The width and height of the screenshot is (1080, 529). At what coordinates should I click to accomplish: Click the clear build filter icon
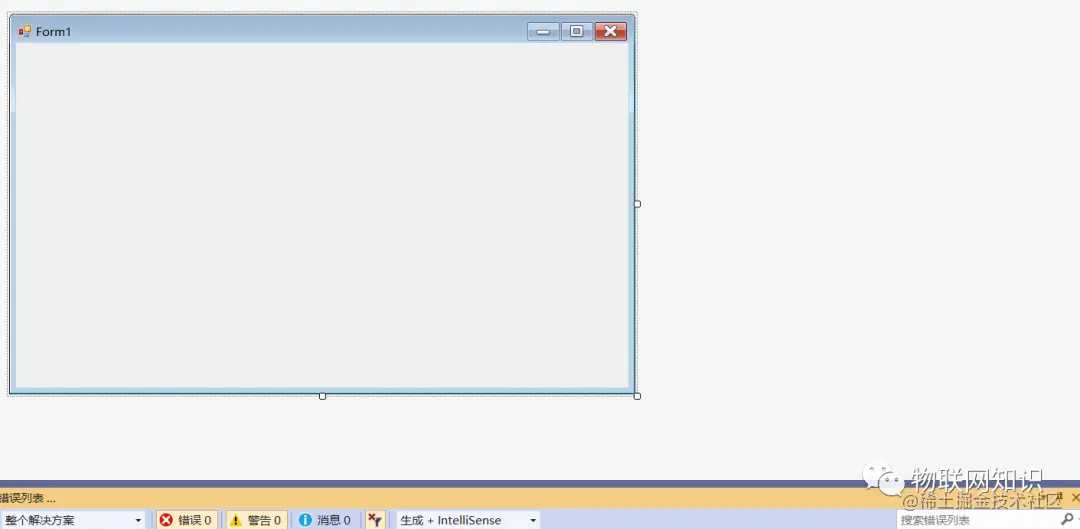point(375,520)
